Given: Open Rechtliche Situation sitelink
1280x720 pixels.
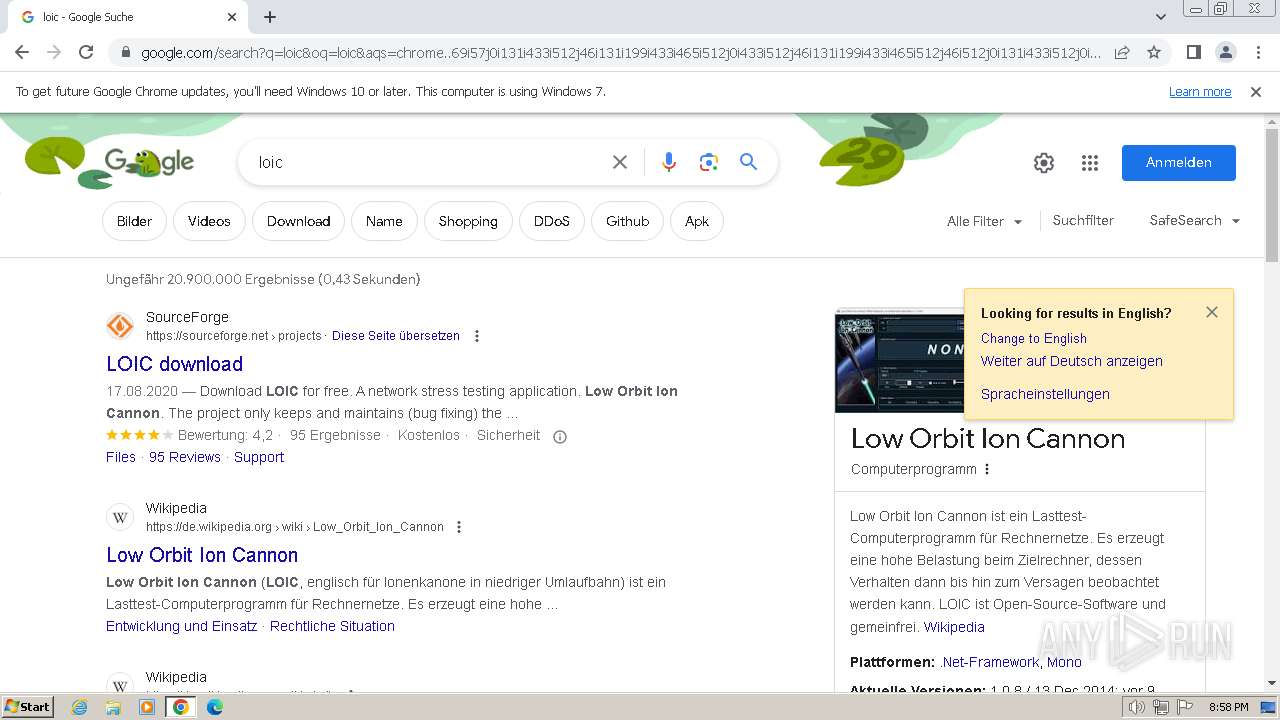Looking at the screenshot, I should pos(332,626).
